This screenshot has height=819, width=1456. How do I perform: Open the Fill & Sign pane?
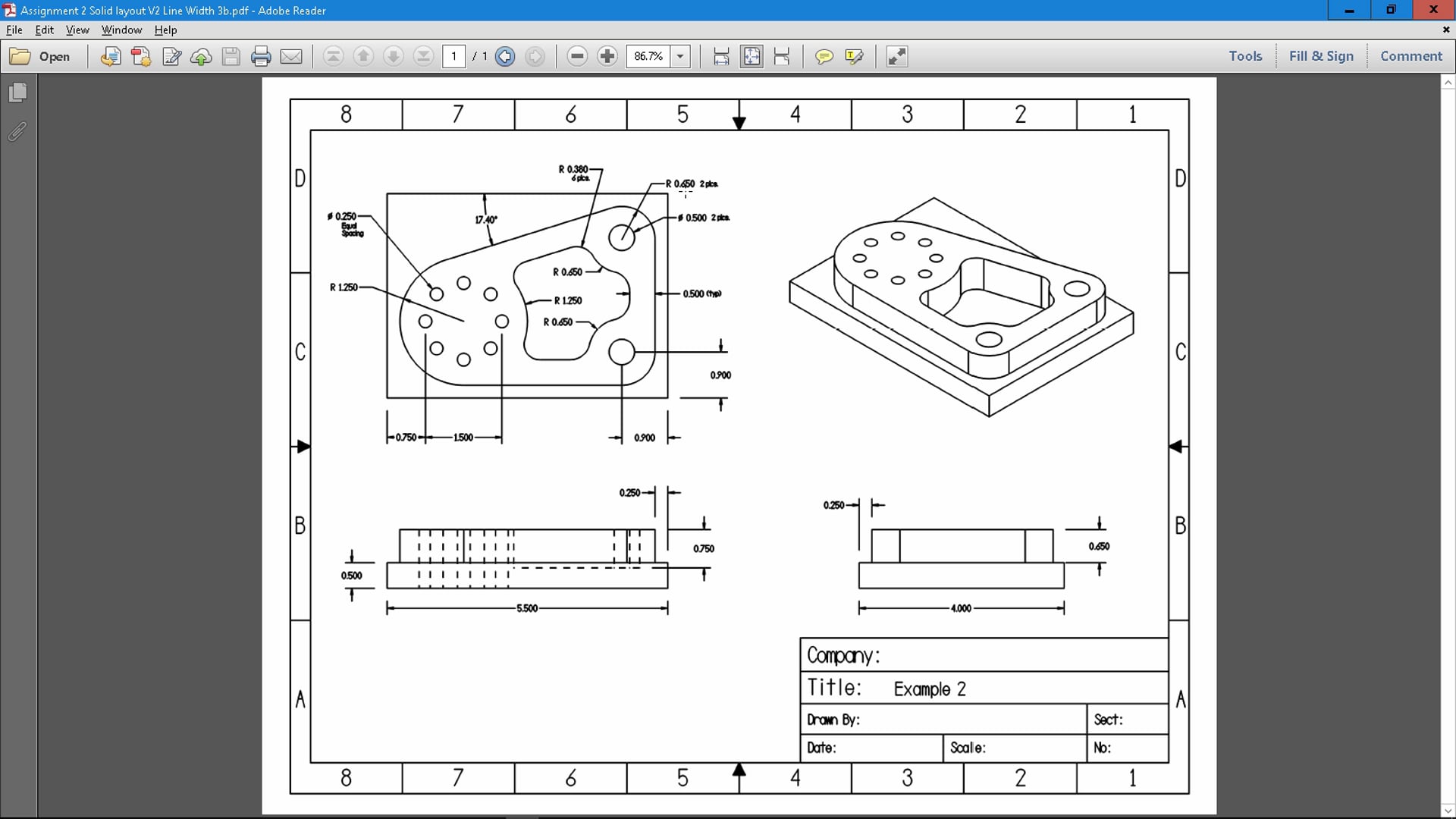tap(1321, 56)
